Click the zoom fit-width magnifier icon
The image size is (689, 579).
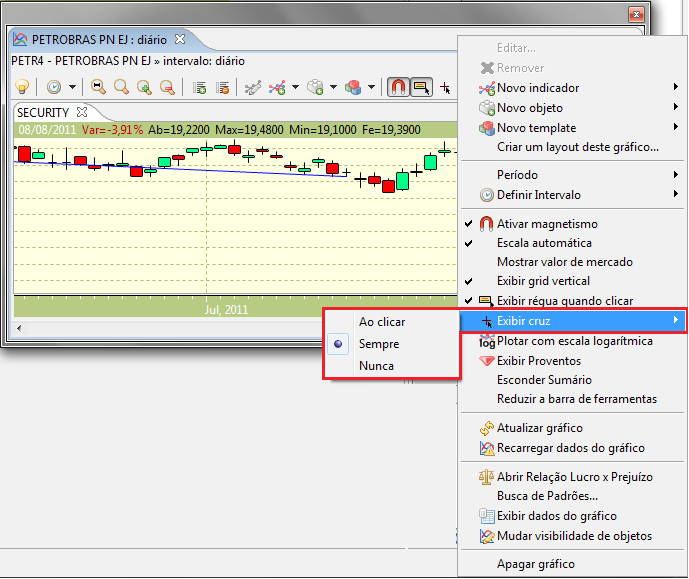click(98, 87)
